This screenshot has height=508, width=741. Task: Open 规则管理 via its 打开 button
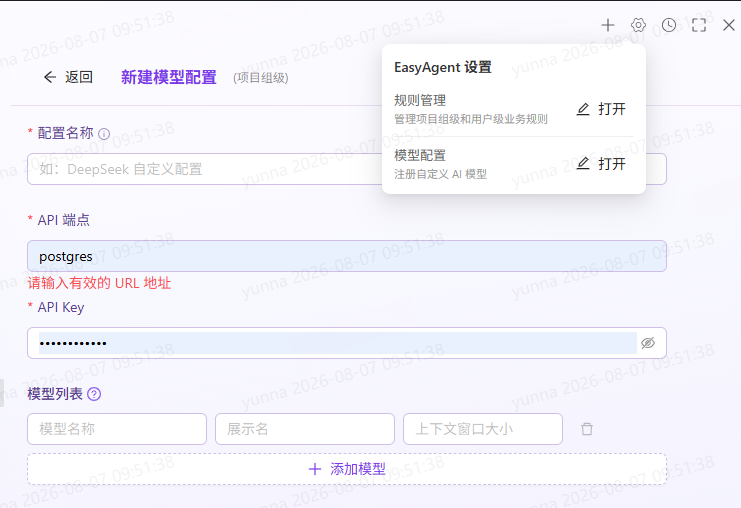point(601,109)
